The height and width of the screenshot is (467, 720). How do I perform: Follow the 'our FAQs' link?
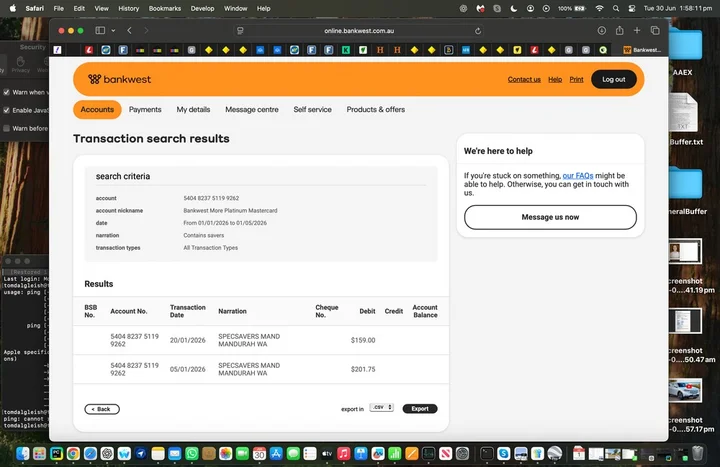point(578,175)
